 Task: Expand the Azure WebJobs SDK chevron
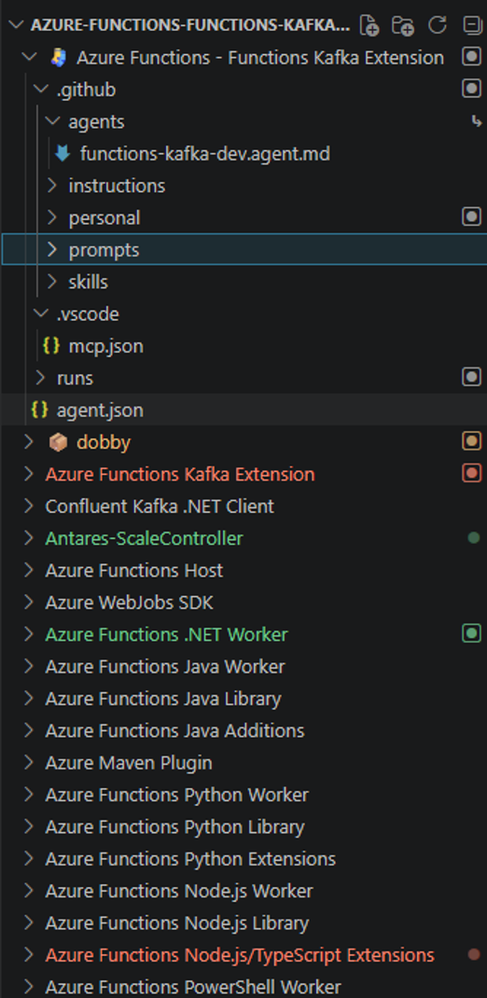(29, 601)
